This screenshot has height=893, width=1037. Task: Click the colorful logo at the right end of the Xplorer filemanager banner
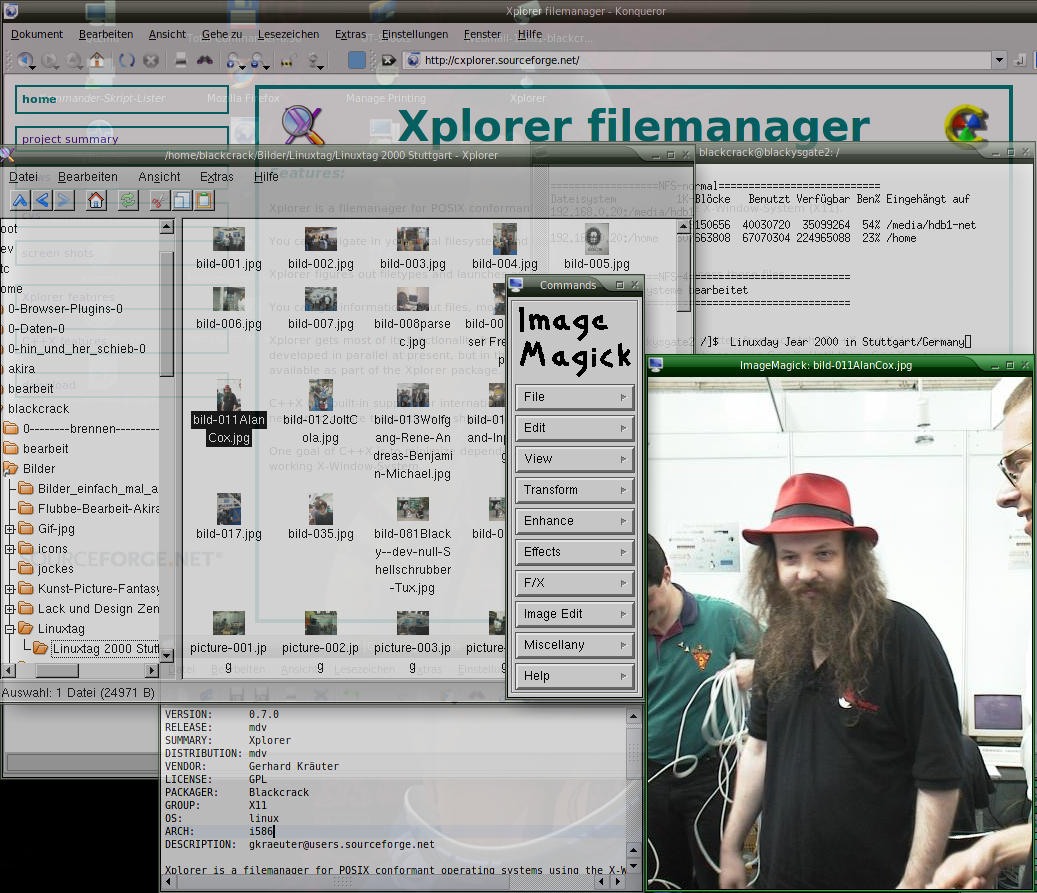967,124
